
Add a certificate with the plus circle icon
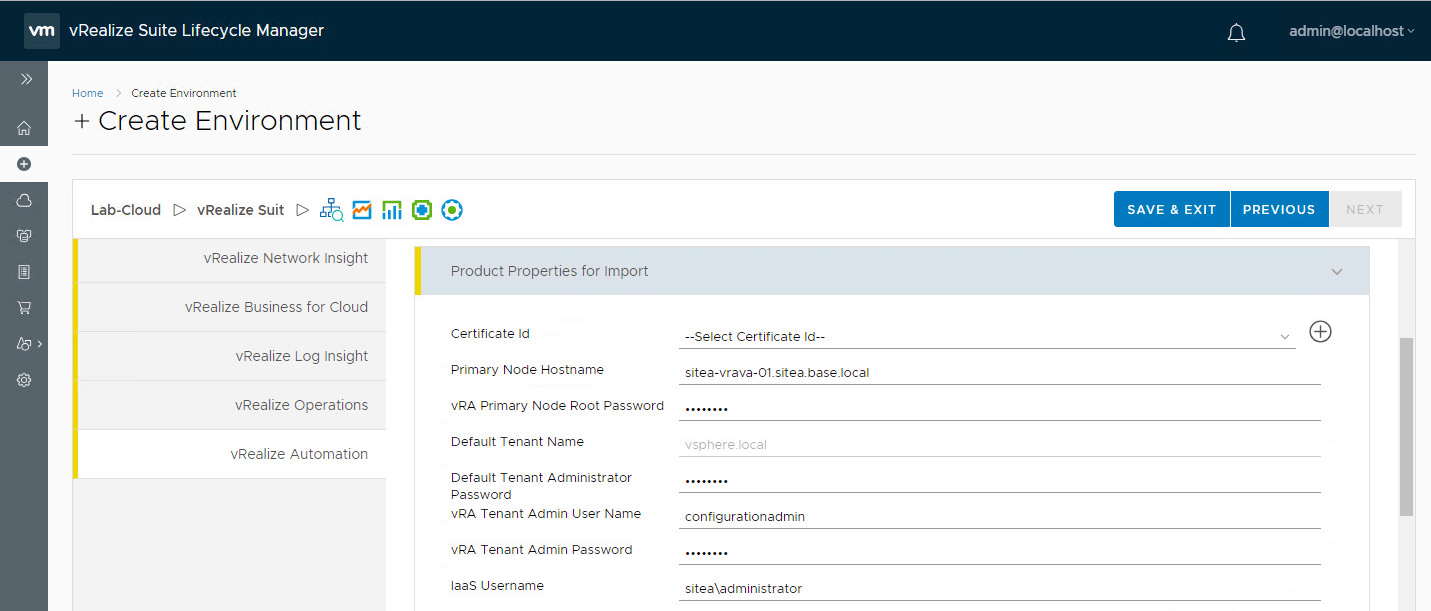[x=1320, y=332]
